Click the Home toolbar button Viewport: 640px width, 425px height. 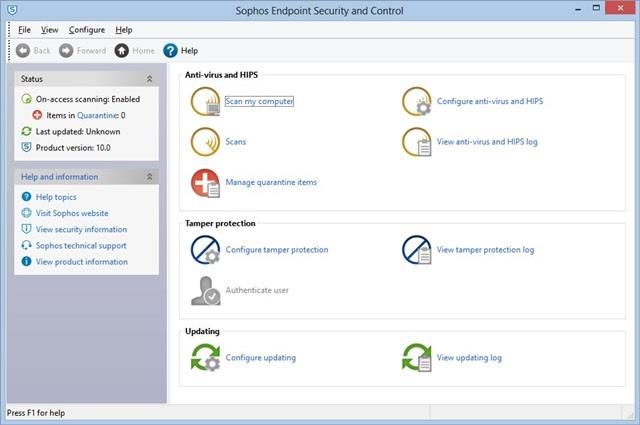pyautogui.click(x=134, y=51)
